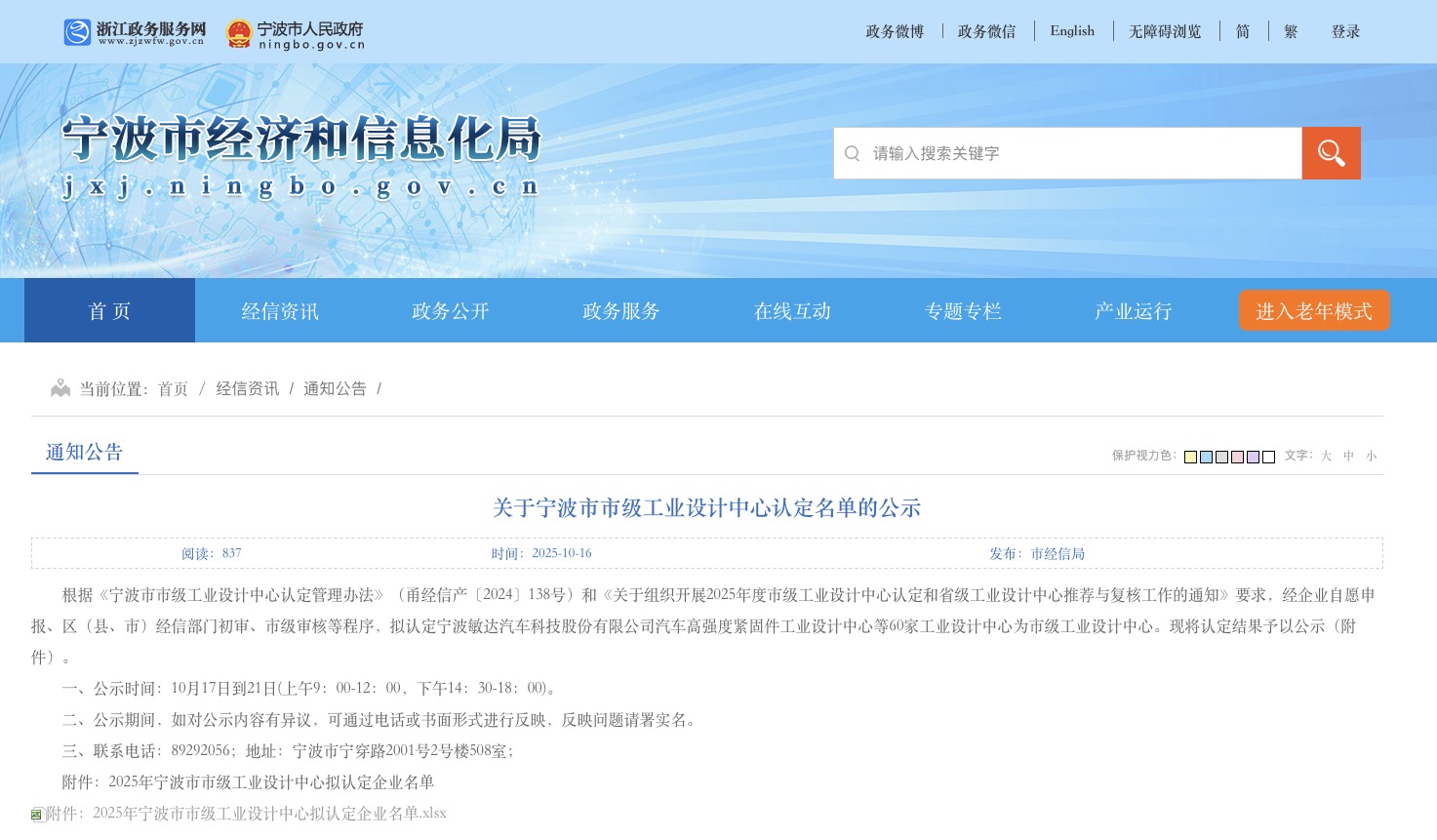Screen dimensions: 1437x840
Task: Click the 进入老年模式 button
Action: [x=1313, y=310]
